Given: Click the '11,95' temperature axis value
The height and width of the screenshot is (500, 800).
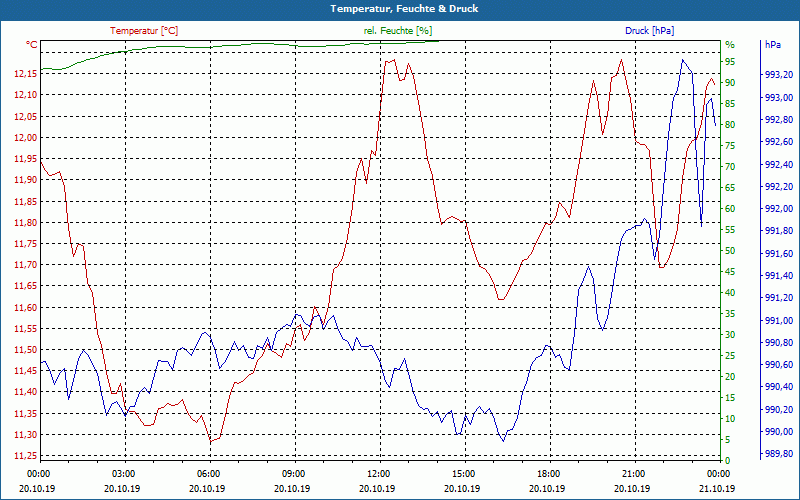Looking at the screenshot, I should (x=26, y=159).
